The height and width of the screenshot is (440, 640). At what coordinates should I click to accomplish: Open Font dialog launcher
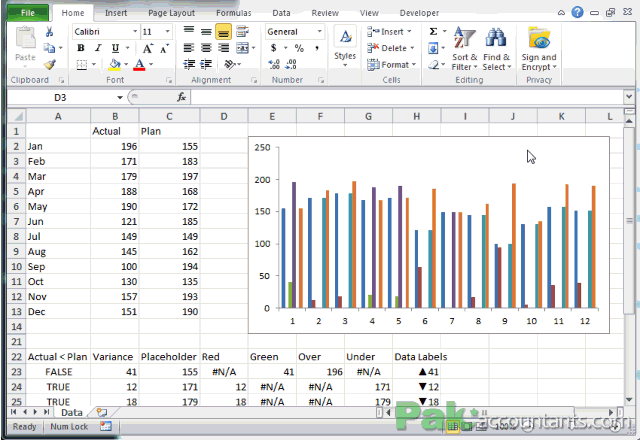pos(169,80)
